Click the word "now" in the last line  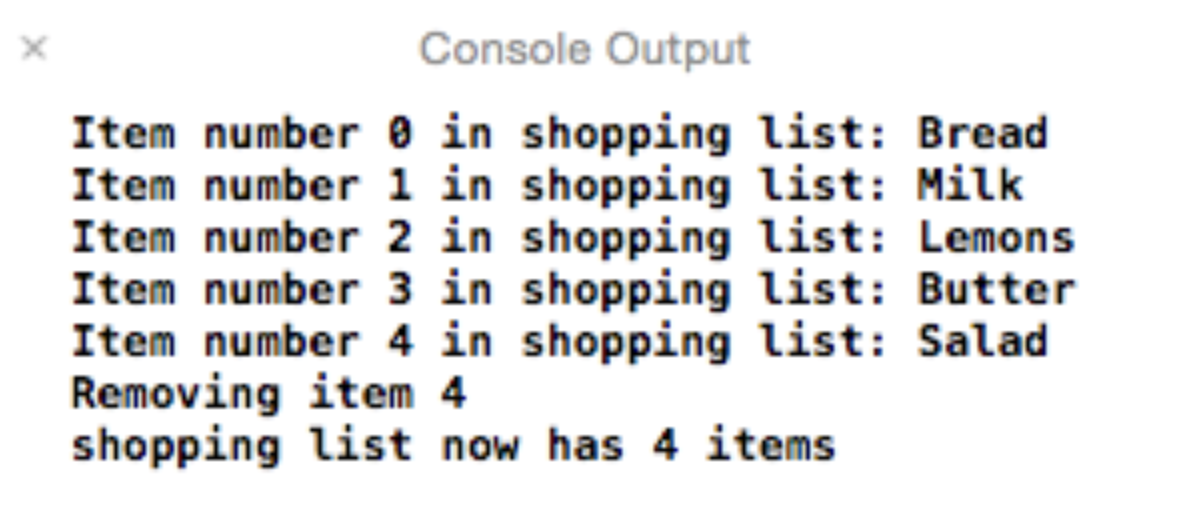[480, 447]
